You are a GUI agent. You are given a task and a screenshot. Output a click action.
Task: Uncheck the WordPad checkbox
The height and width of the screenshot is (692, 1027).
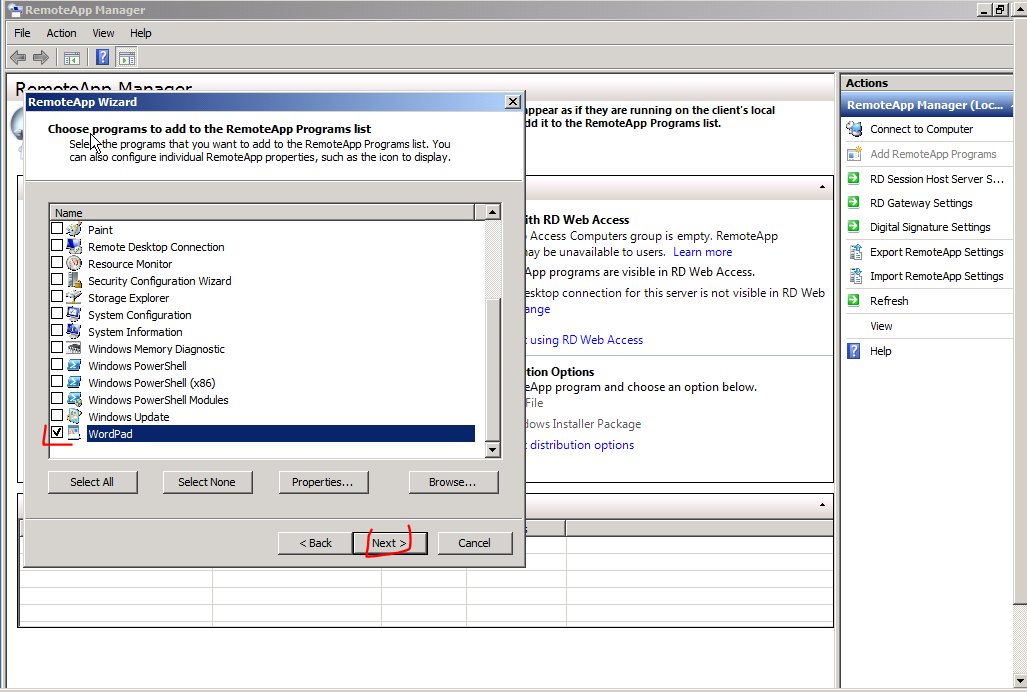[57, 433]
